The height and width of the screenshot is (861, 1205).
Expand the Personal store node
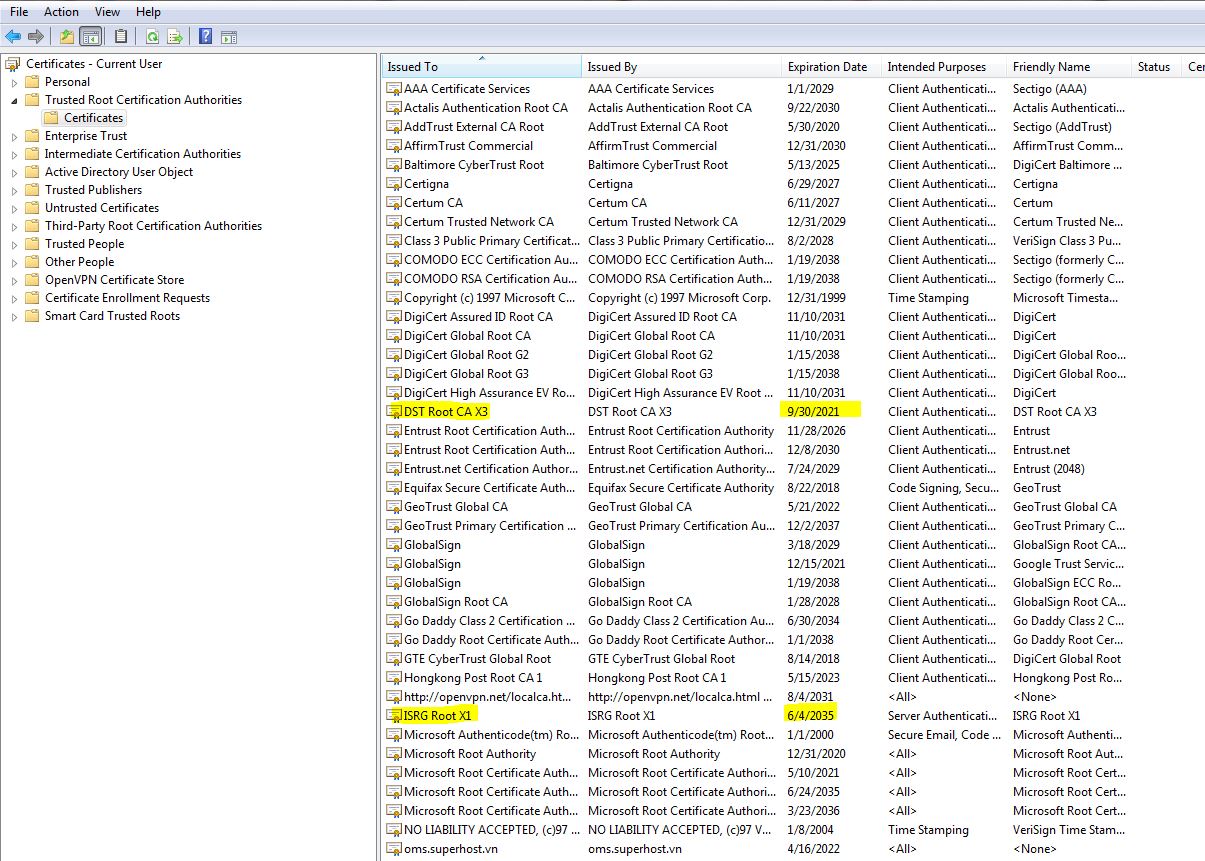coord(14,82)
